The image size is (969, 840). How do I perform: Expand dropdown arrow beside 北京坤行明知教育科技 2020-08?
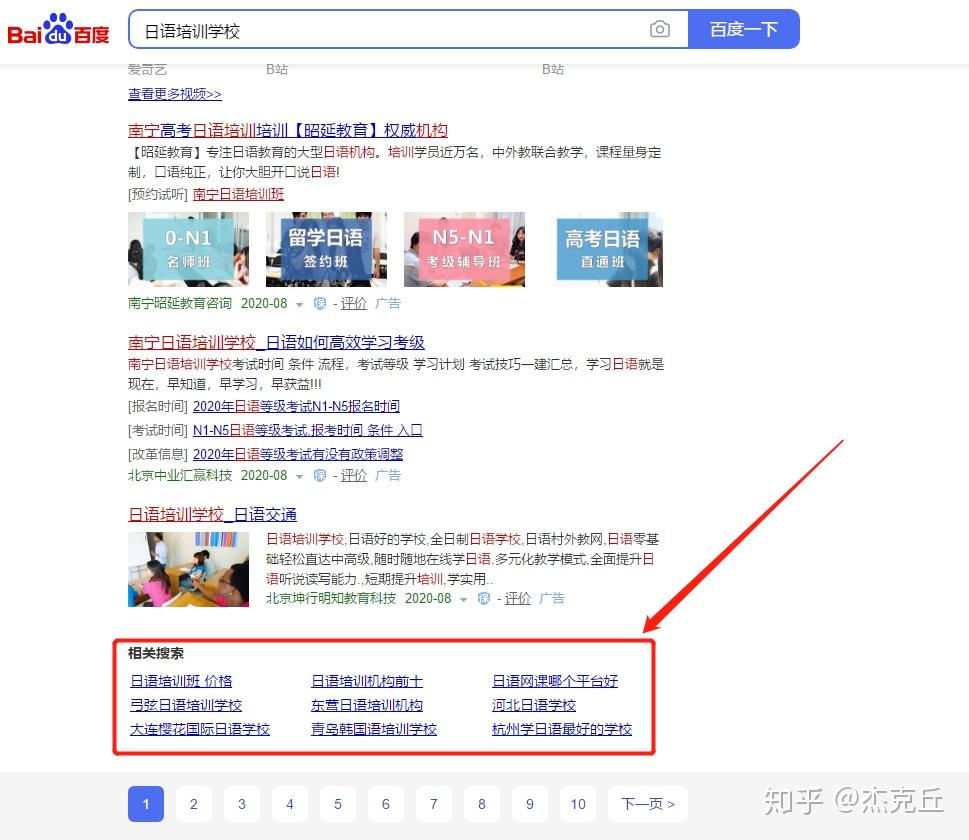[463, 599]
